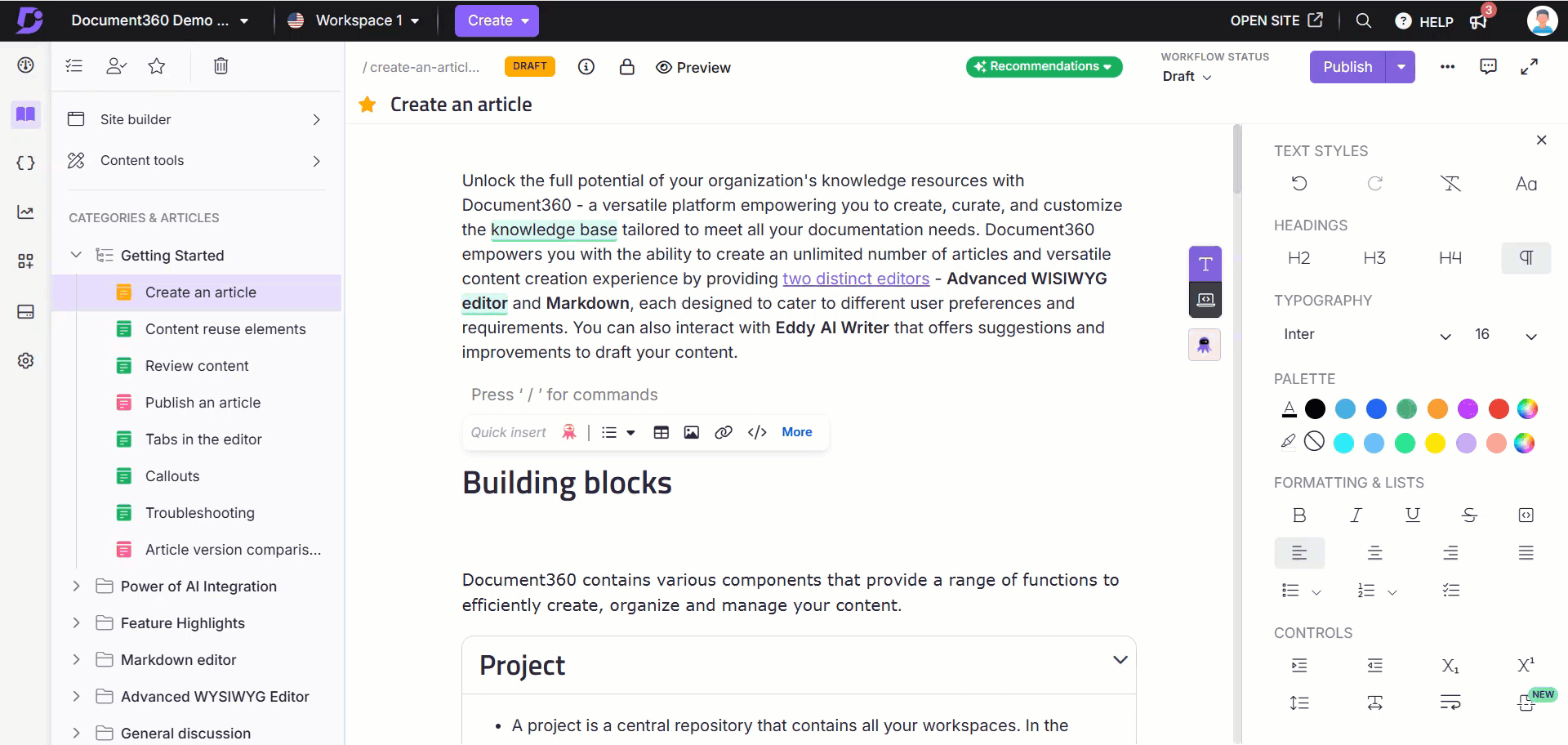Open Eddy AI Writer floating icon
Screen dimensions: 1568x745
[x=1205, y=345]
